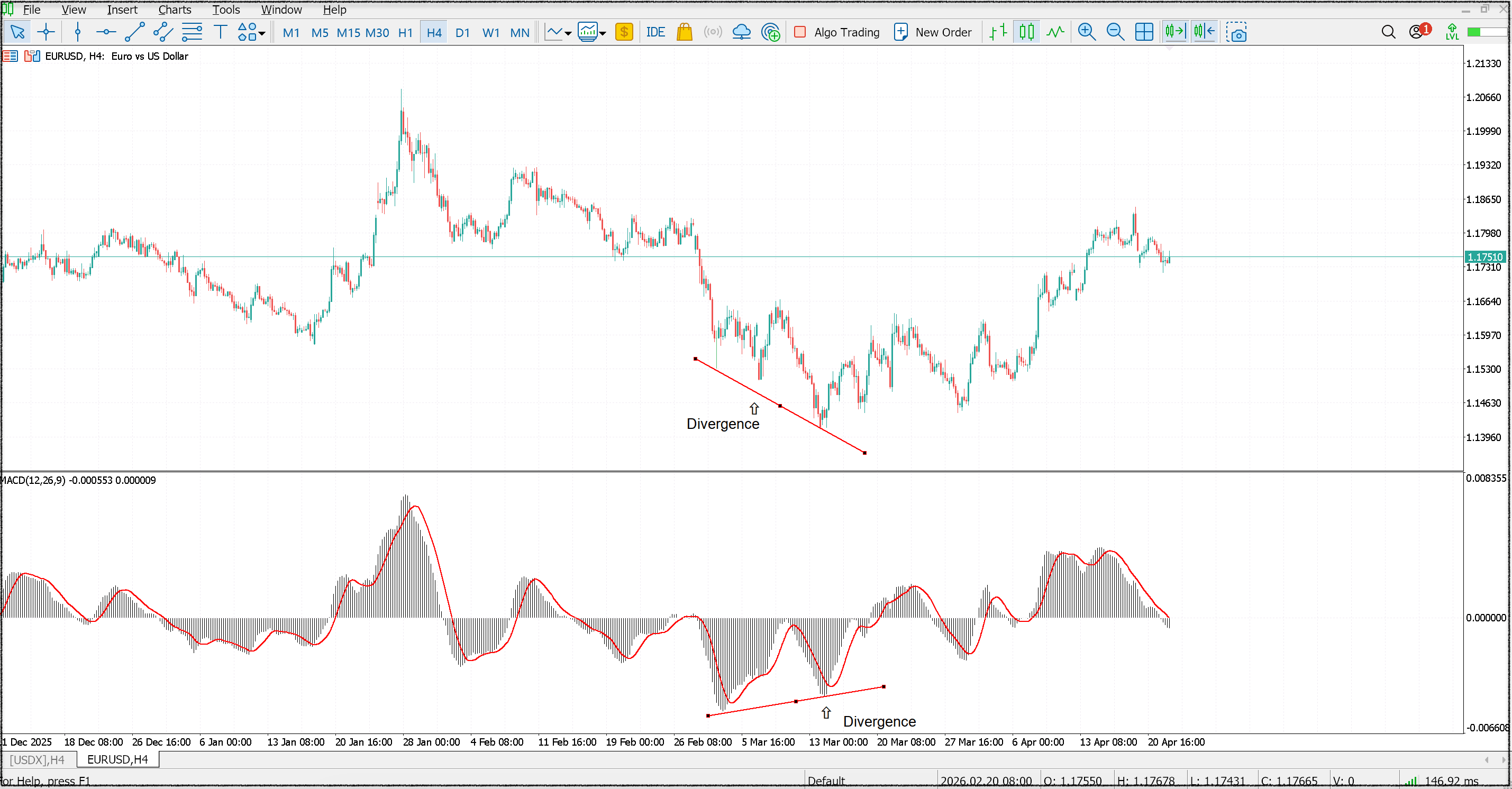The width and height of the screenshot is (1512, 789).
Task: Enable Algo Trading
Action: click(x=836, y=32)
